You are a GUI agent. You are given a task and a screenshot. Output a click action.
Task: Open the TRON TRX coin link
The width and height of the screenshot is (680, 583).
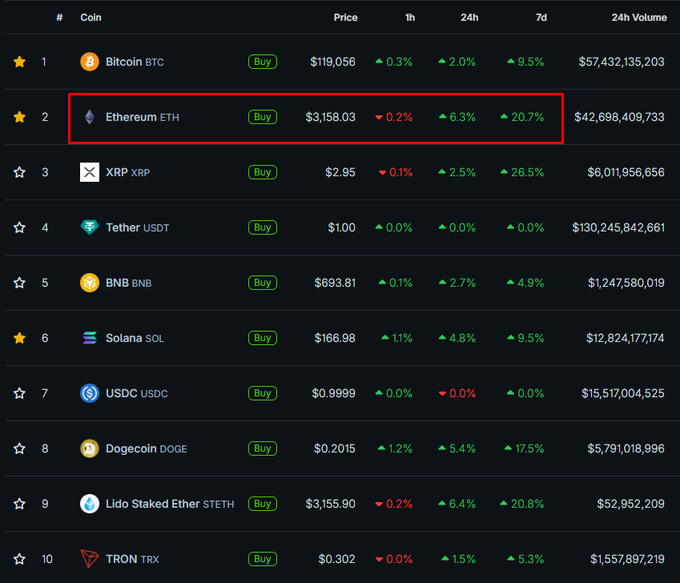132,559
